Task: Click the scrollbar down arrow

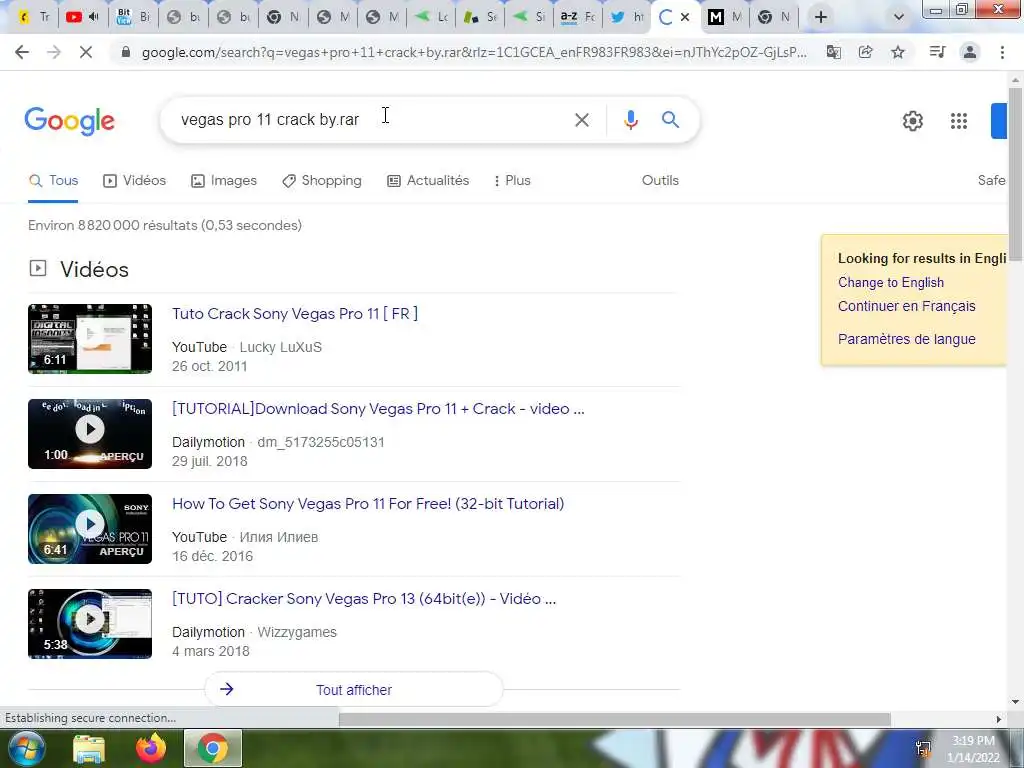Action: [1015, 702]
